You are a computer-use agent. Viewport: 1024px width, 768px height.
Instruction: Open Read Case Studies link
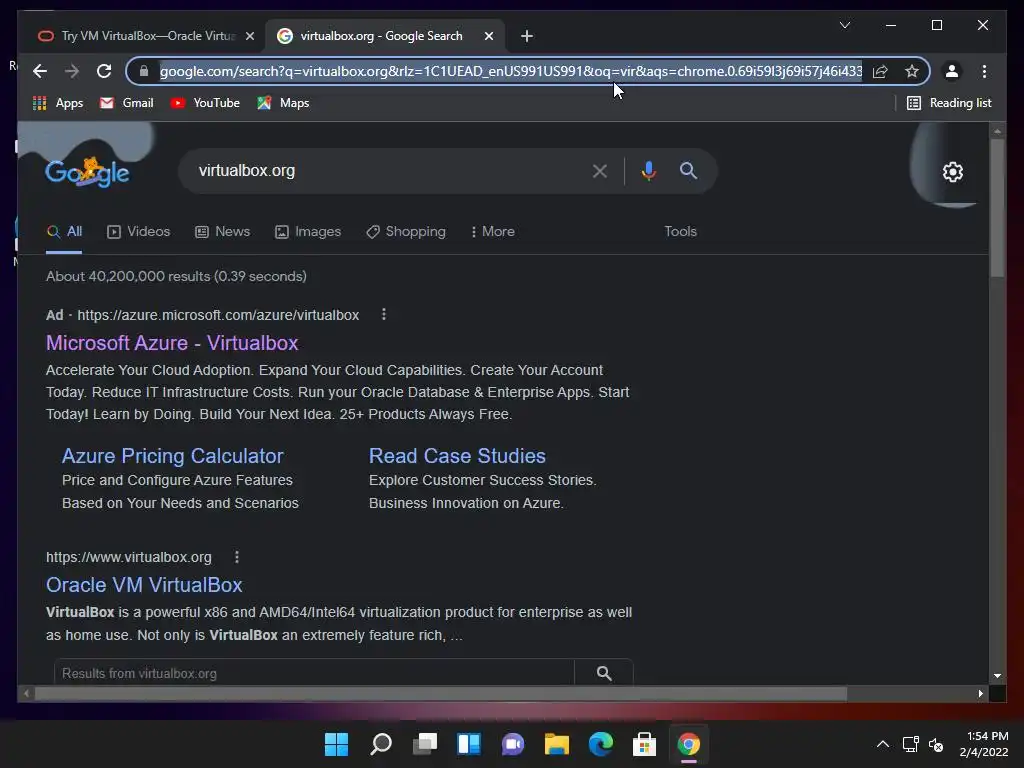coord(457,456)
